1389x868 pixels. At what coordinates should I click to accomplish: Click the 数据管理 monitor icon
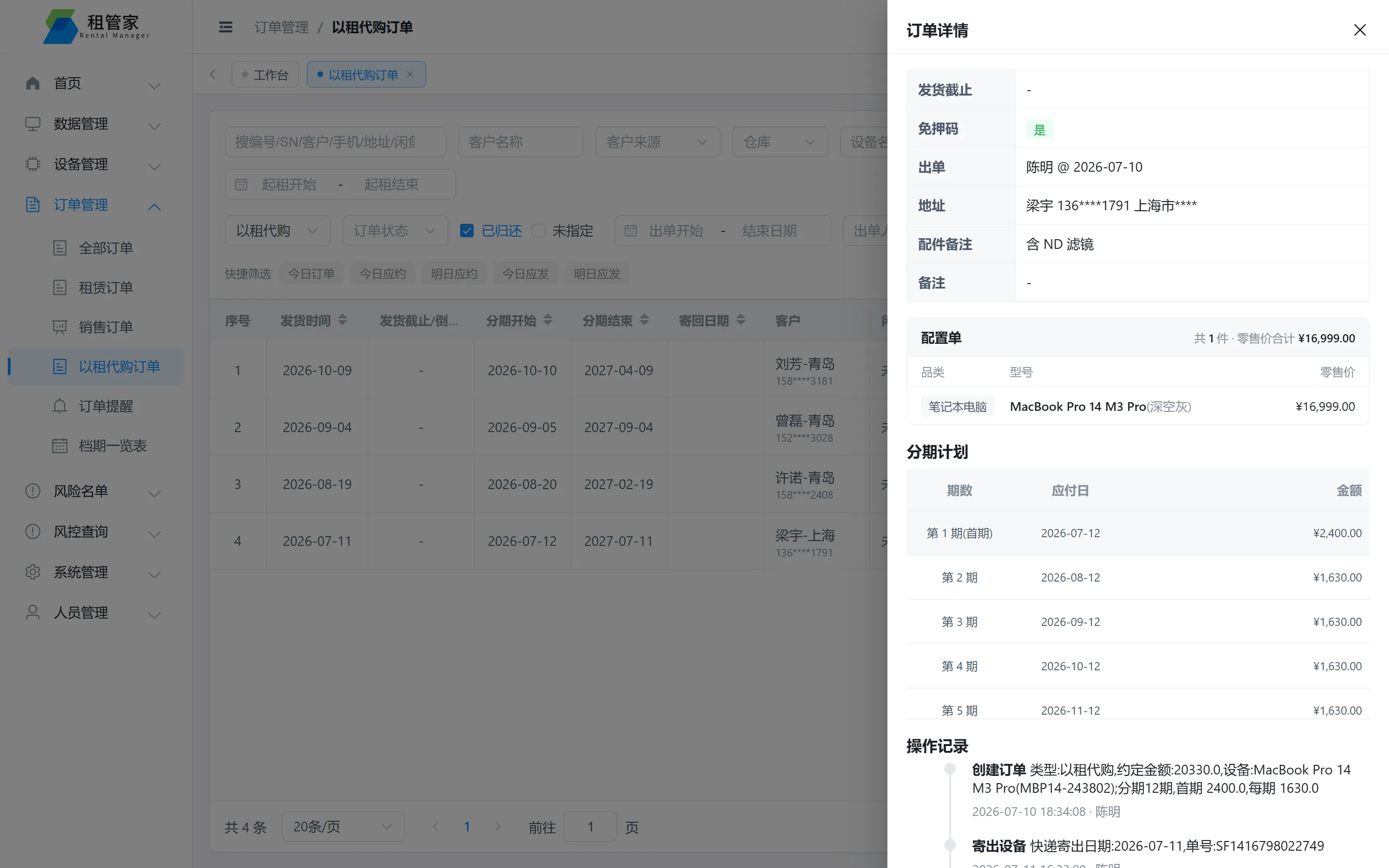click(x=33, y=123)
